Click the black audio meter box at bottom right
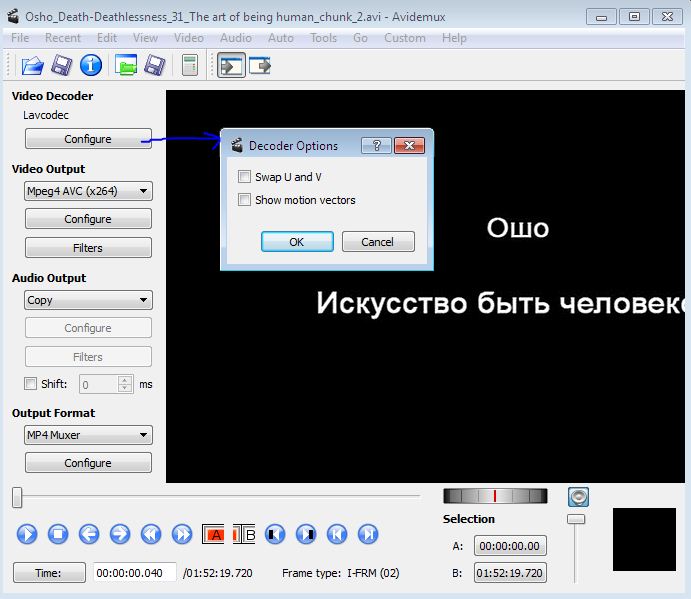Image resolution: width=691 pixels, height=599 pixels. (644, 539)
